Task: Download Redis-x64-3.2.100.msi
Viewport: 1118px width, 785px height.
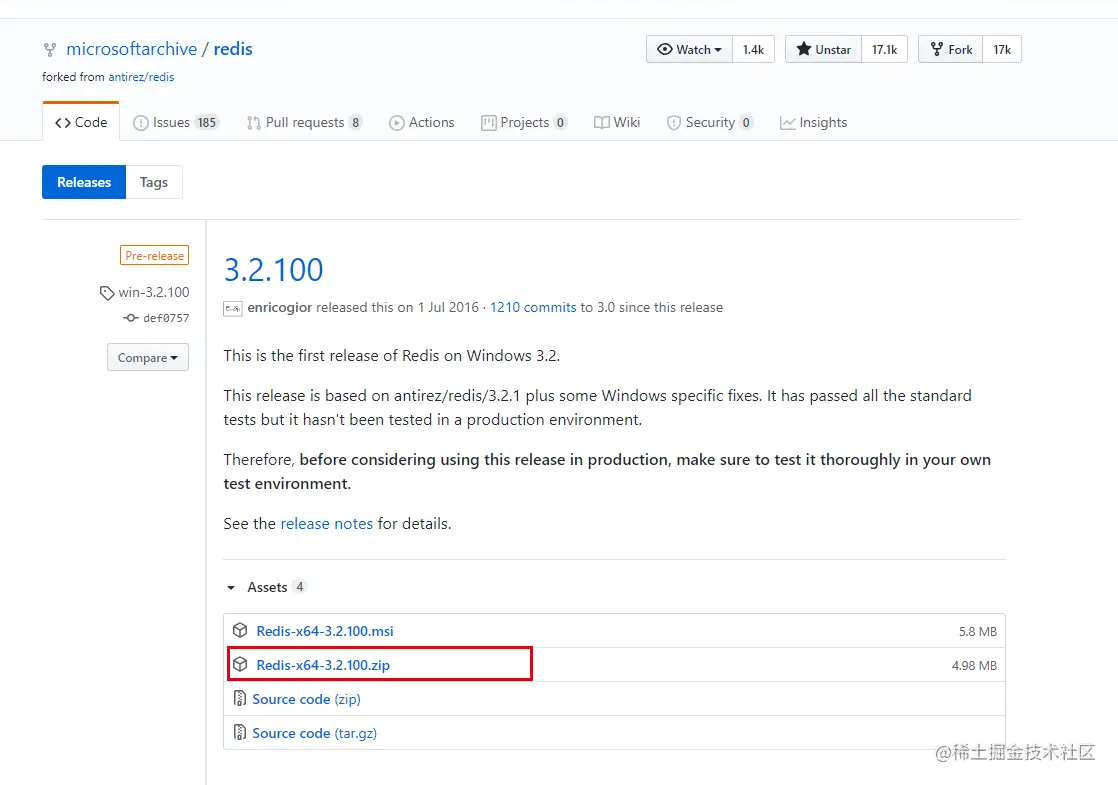Action: coord(324,631)
